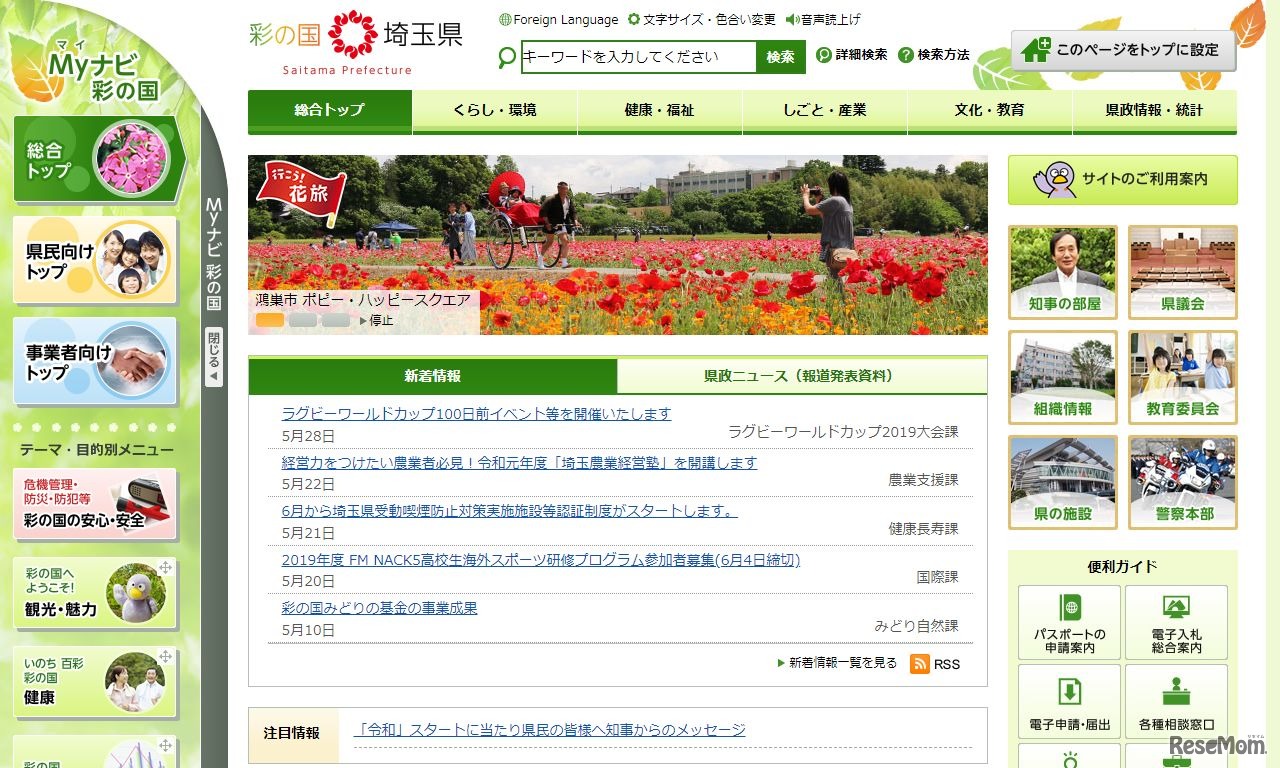The height and width of the screenshot is (768, 1280).
Task: Open 詳細検索 advanced search
Action: click(x=852, y=55)
